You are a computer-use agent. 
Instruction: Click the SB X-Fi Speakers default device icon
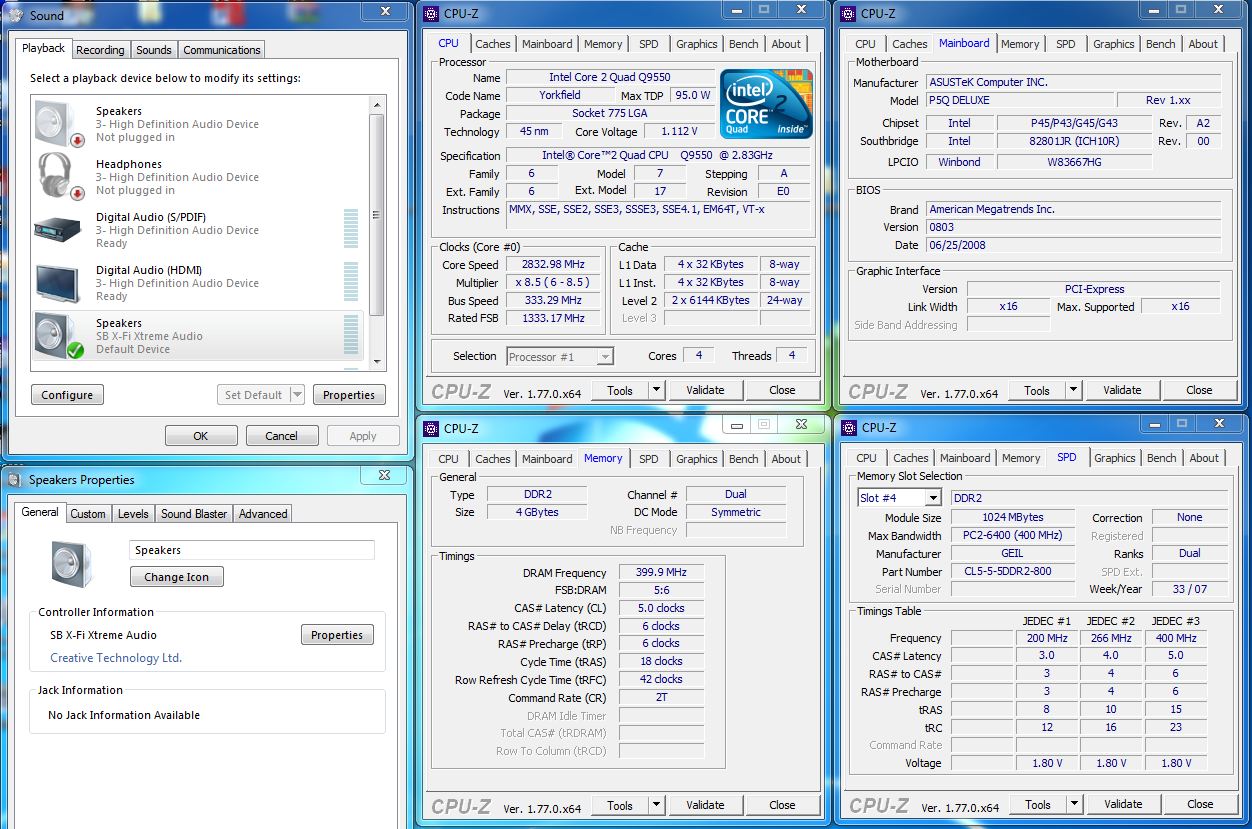(x=56, y=336)
